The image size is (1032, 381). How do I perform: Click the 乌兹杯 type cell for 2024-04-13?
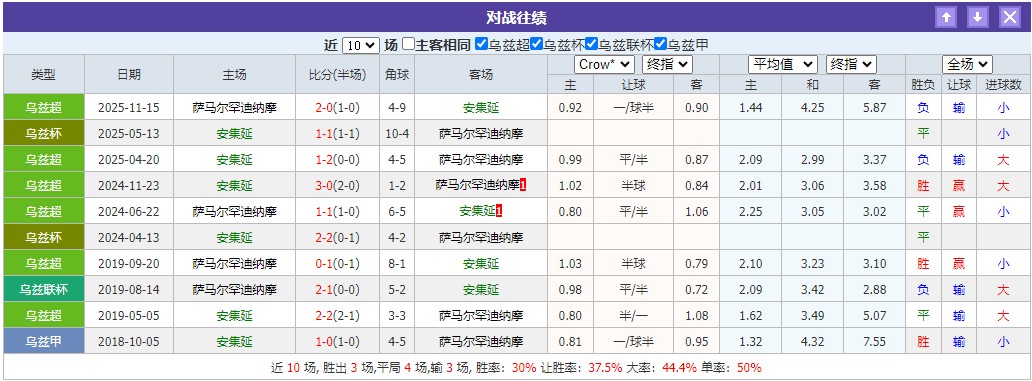point(43,238)
